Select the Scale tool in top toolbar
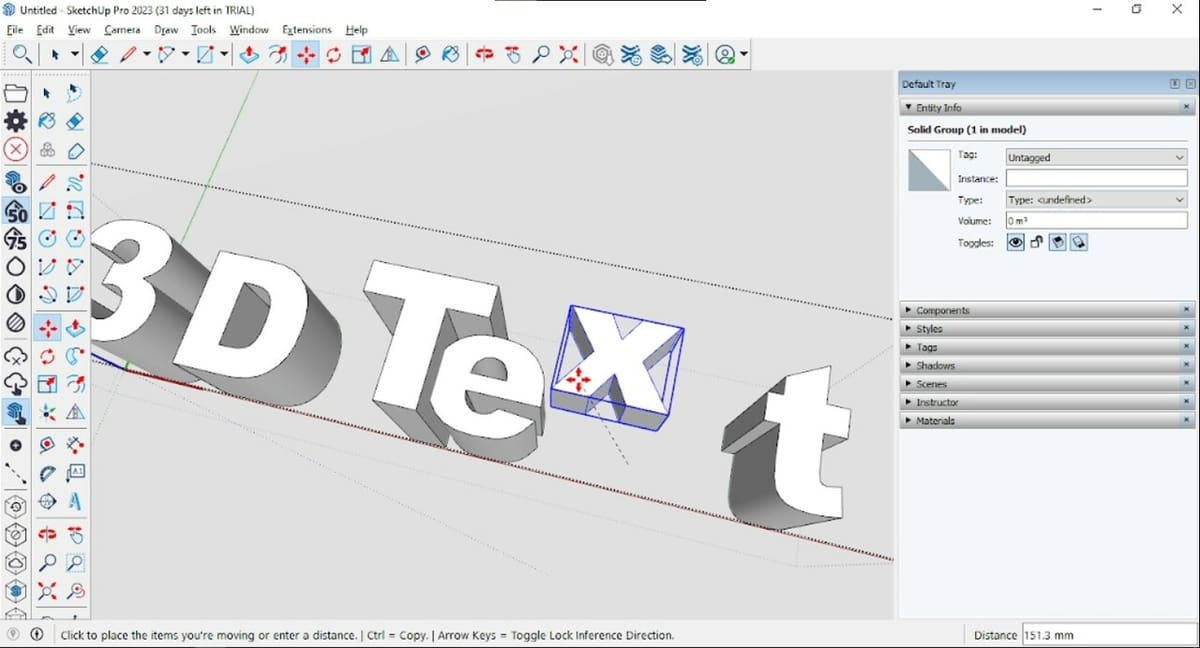The image size is (1200, 648). pos(361,55)
